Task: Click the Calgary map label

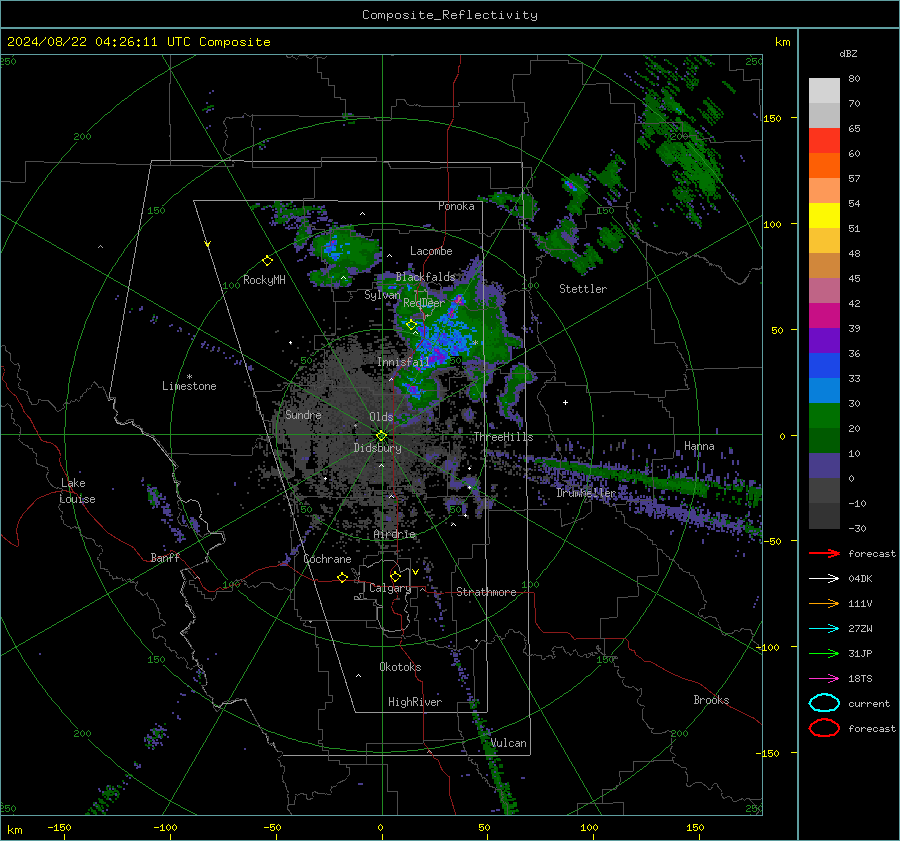Action: (x=390, y=588)
